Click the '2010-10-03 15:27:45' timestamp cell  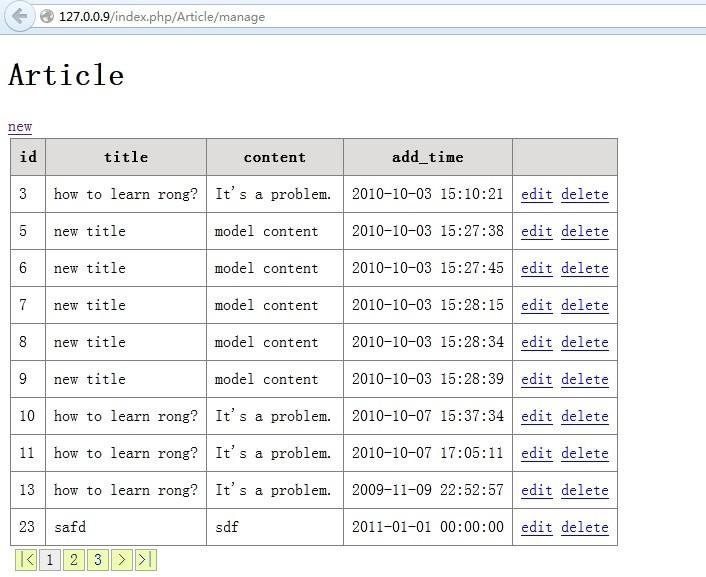(428, 268)
